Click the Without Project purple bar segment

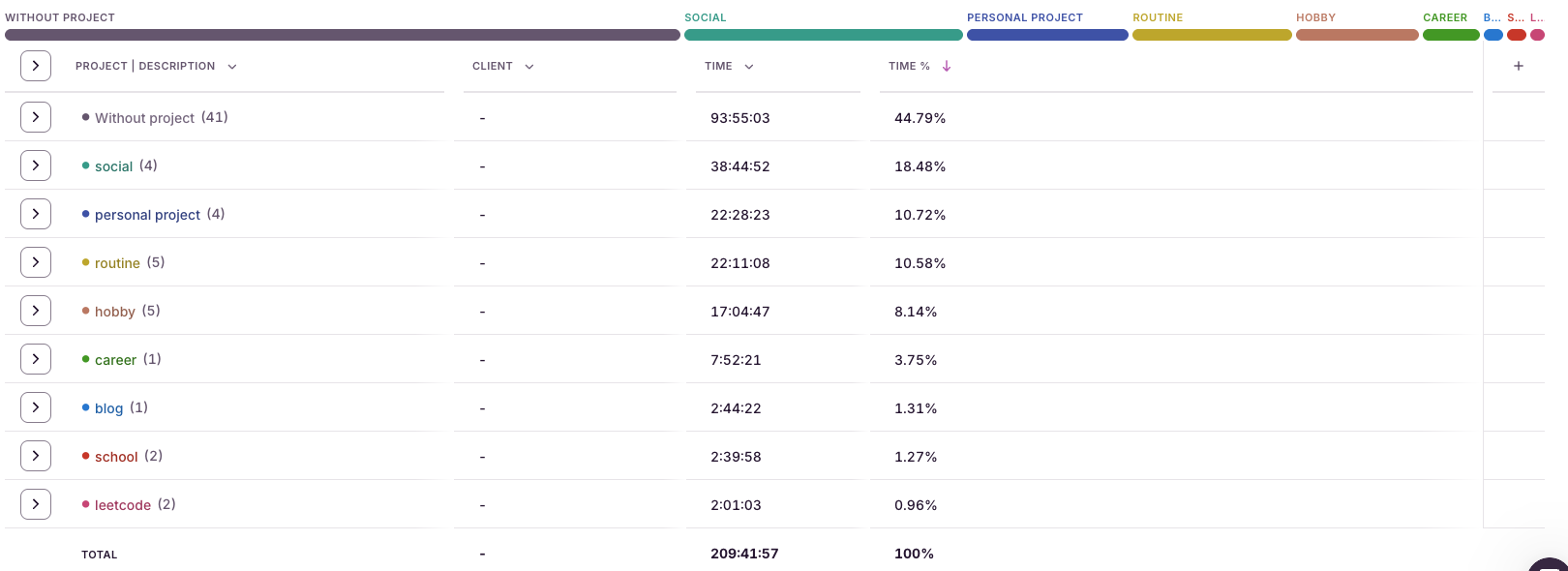click(x=343, y=35)
